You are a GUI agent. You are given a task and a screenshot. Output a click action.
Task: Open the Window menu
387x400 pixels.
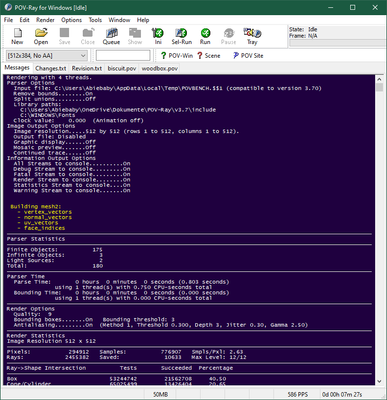[x=119, y=20]
